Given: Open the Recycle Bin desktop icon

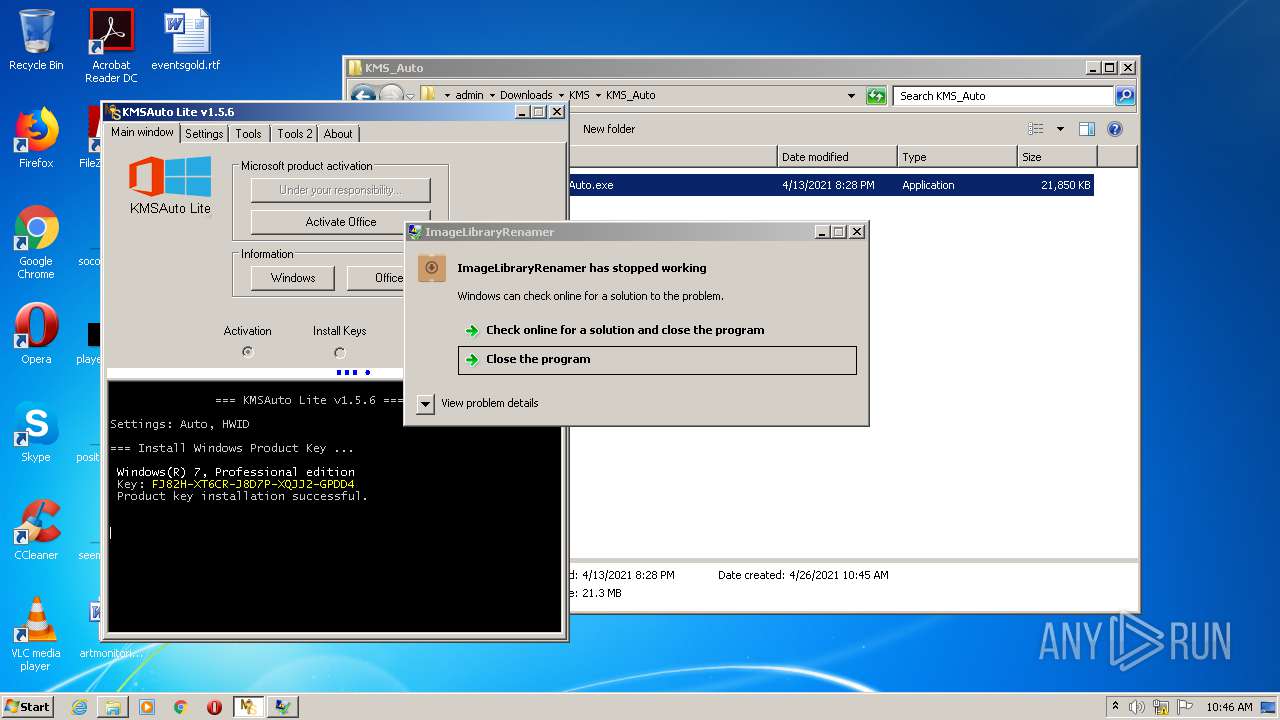Looking at the screenshot, I should (x=36, y=40).
